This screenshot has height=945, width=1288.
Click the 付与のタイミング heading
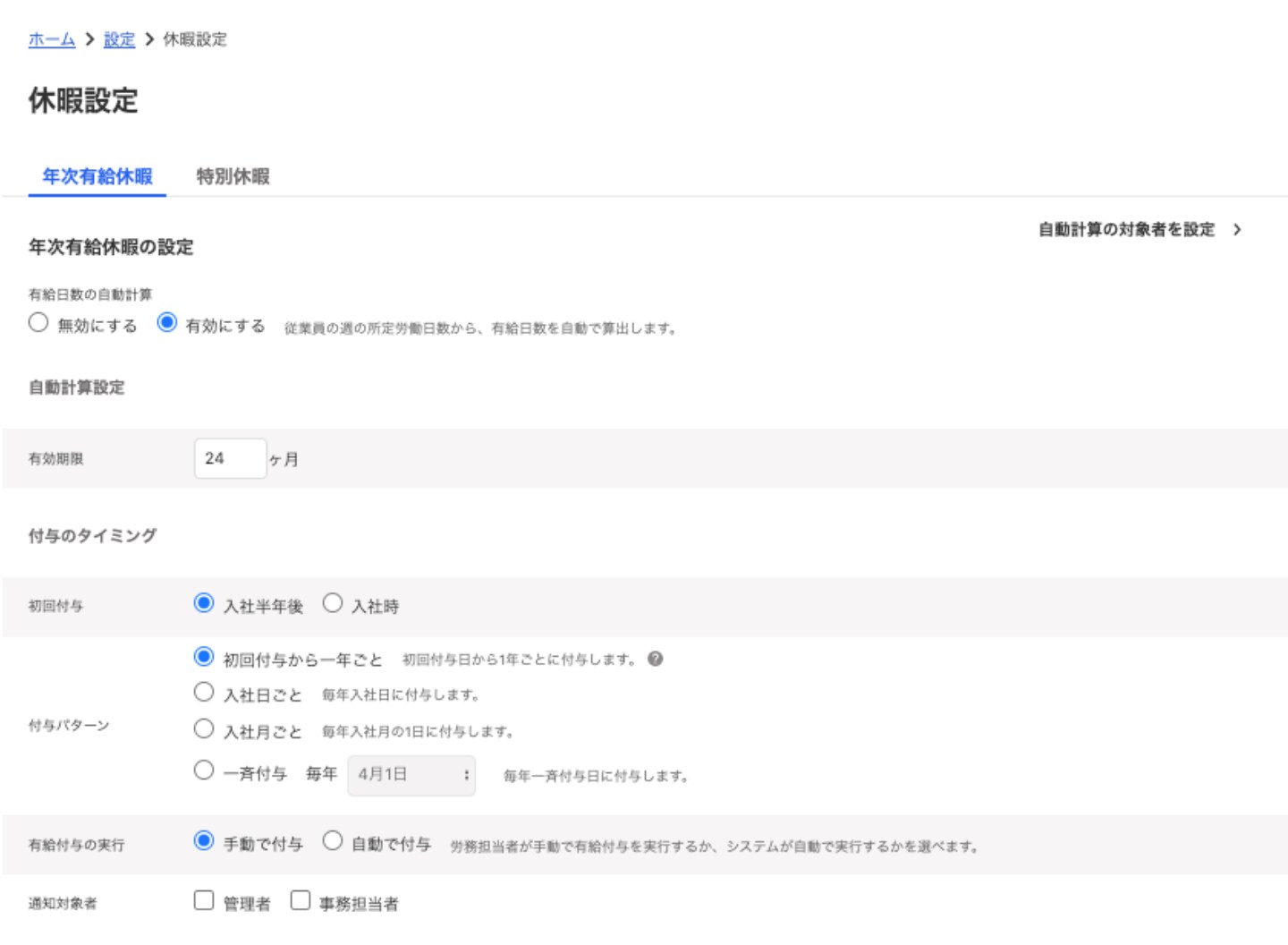[x=93, y=536]
